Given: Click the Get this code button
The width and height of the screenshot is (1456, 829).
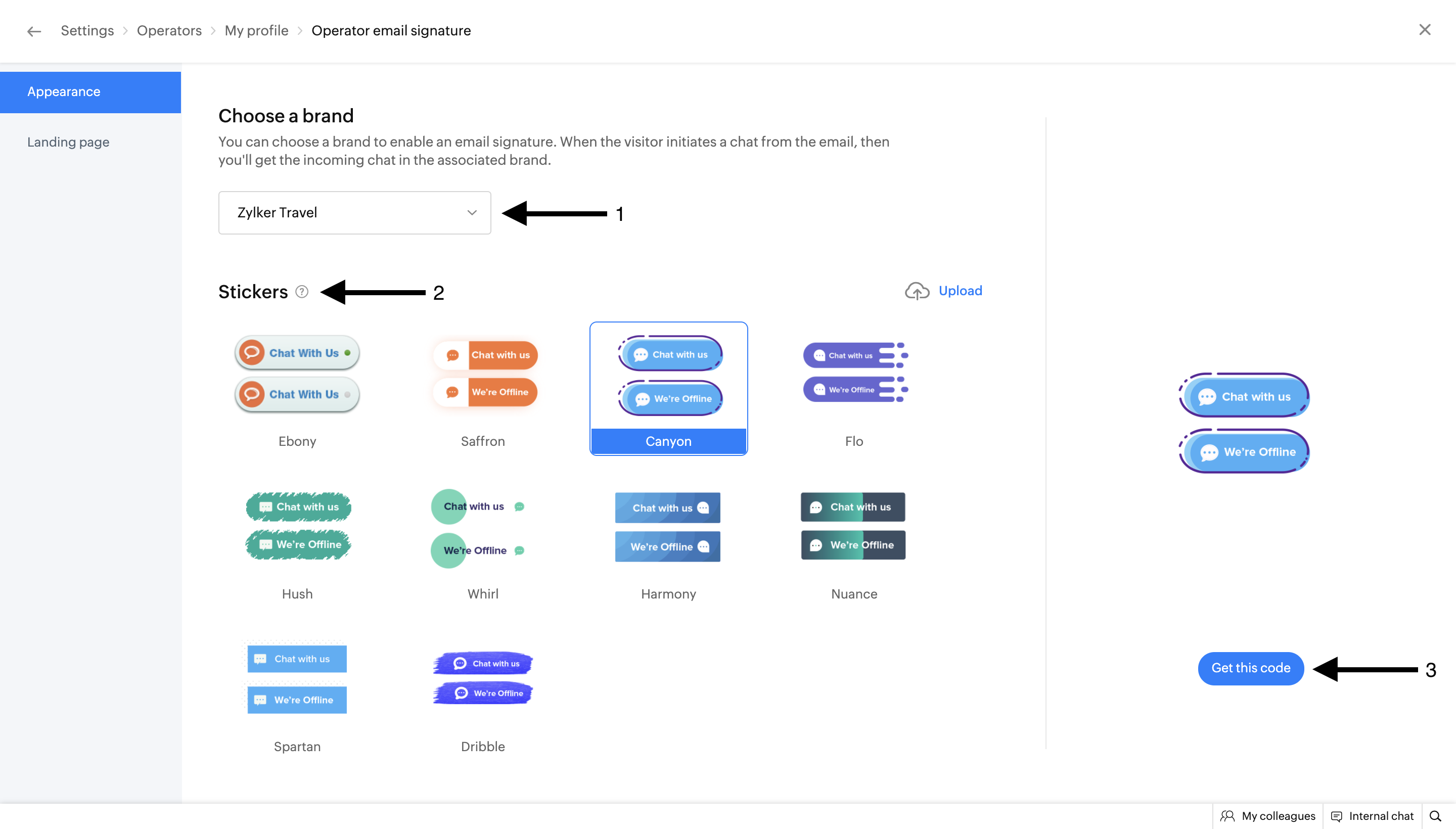Looking at the screenshot, I should tap(1250, 668).
